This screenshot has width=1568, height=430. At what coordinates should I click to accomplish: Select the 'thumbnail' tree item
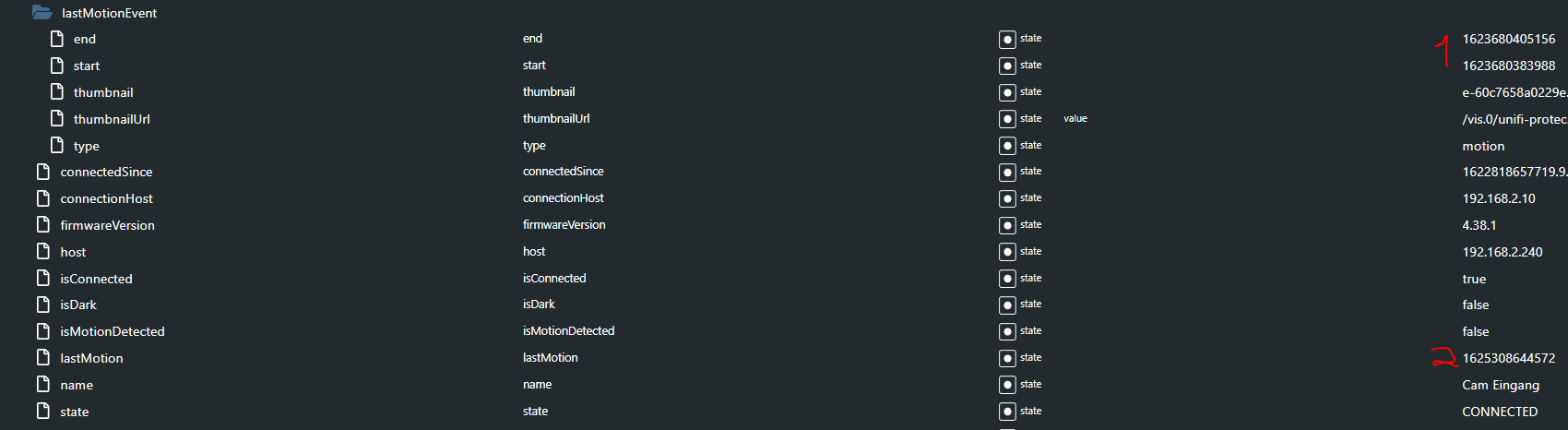click(103, 92)
